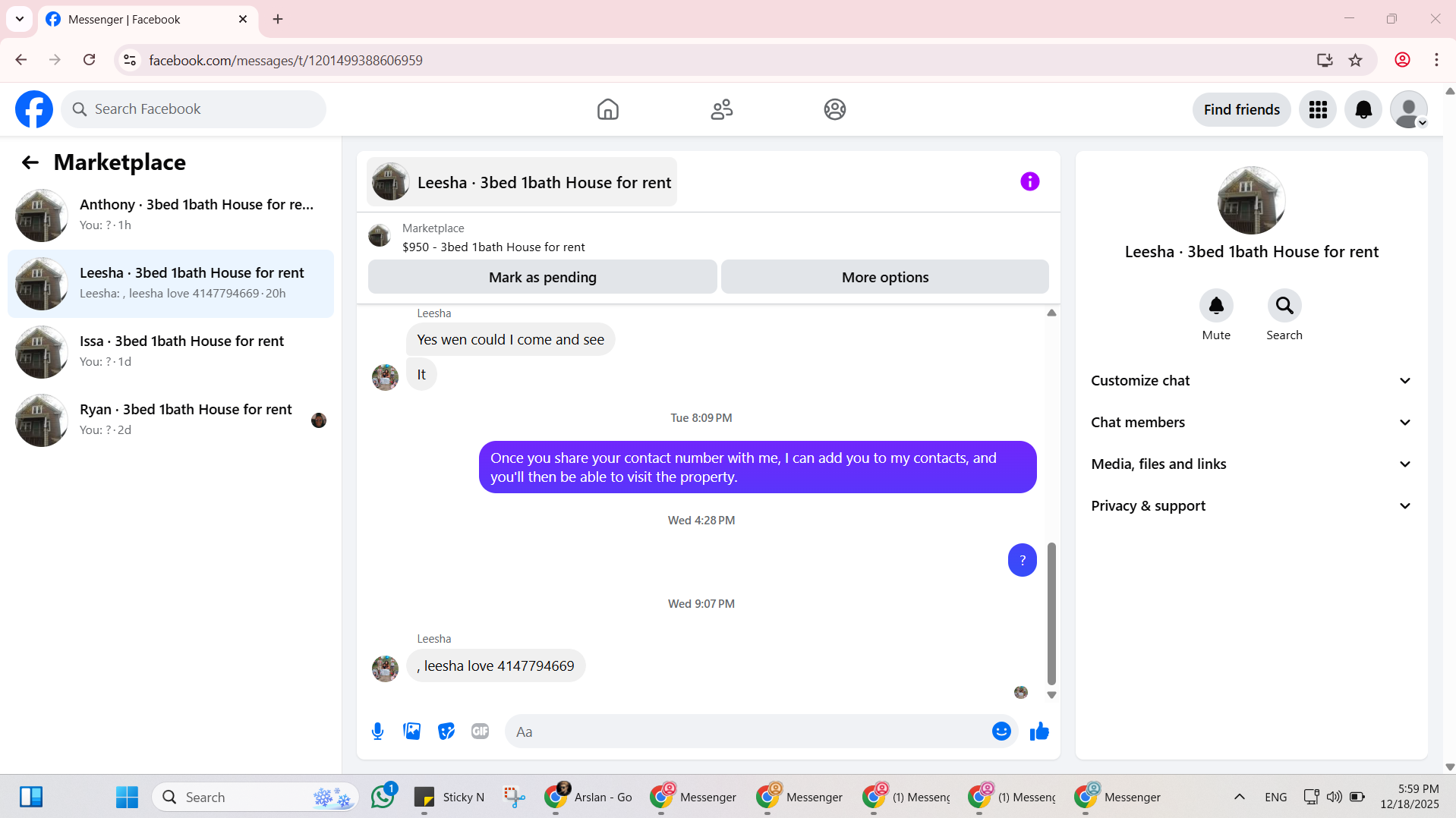Open the listing photo in the right panel
This screenshot has width=1456, height=818.
1251,200
